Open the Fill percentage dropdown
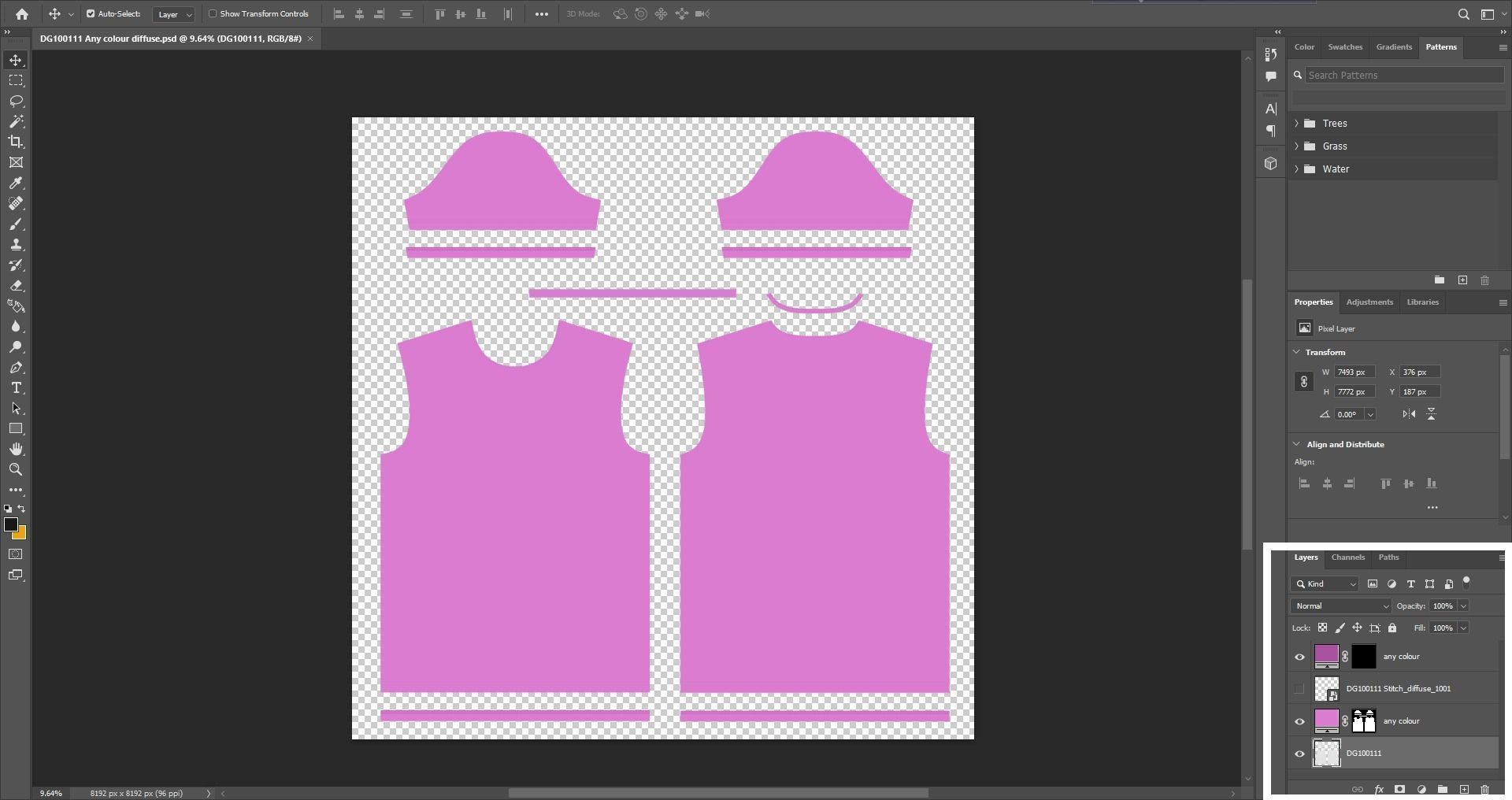Screen dimensions: 1512x800 pos(1464,628)
